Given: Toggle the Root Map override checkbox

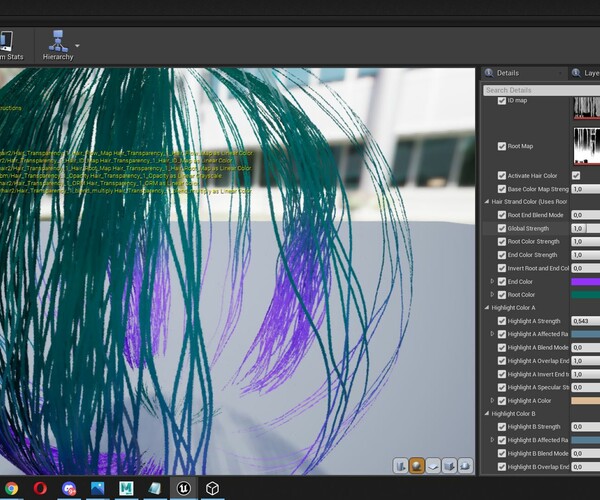Looking at the screenshot, I should pos(502,146).
